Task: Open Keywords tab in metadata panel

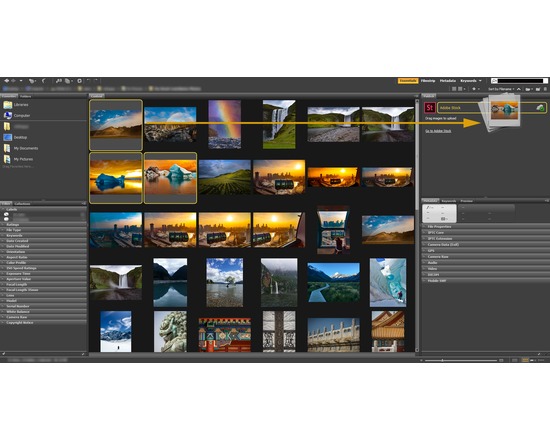Action: [449, 201]
